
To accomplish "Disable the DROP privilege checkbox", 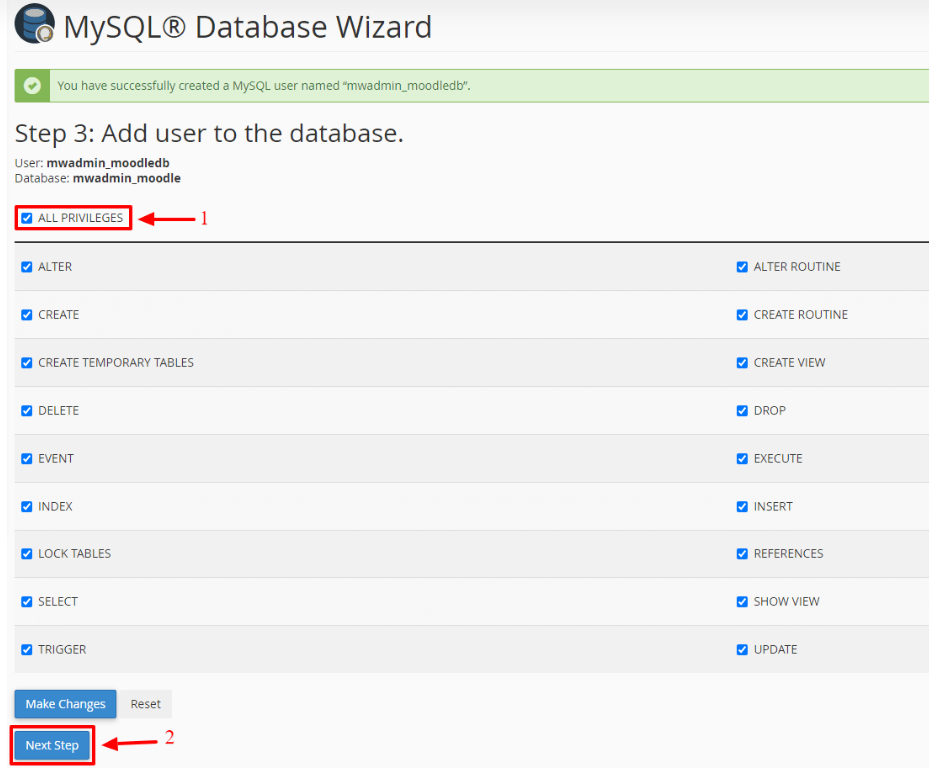I will click(x=742, y=411).
